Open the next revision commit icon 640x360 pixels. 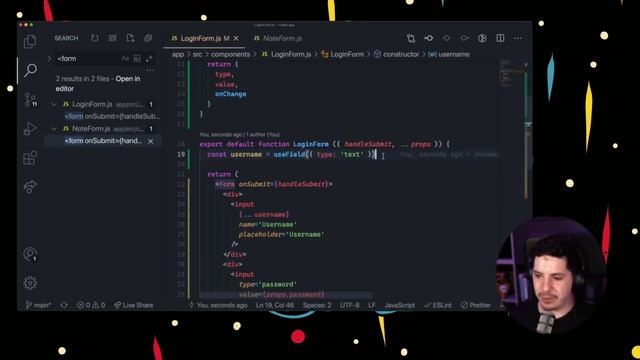pyautogui.click(x=464, y=38)
